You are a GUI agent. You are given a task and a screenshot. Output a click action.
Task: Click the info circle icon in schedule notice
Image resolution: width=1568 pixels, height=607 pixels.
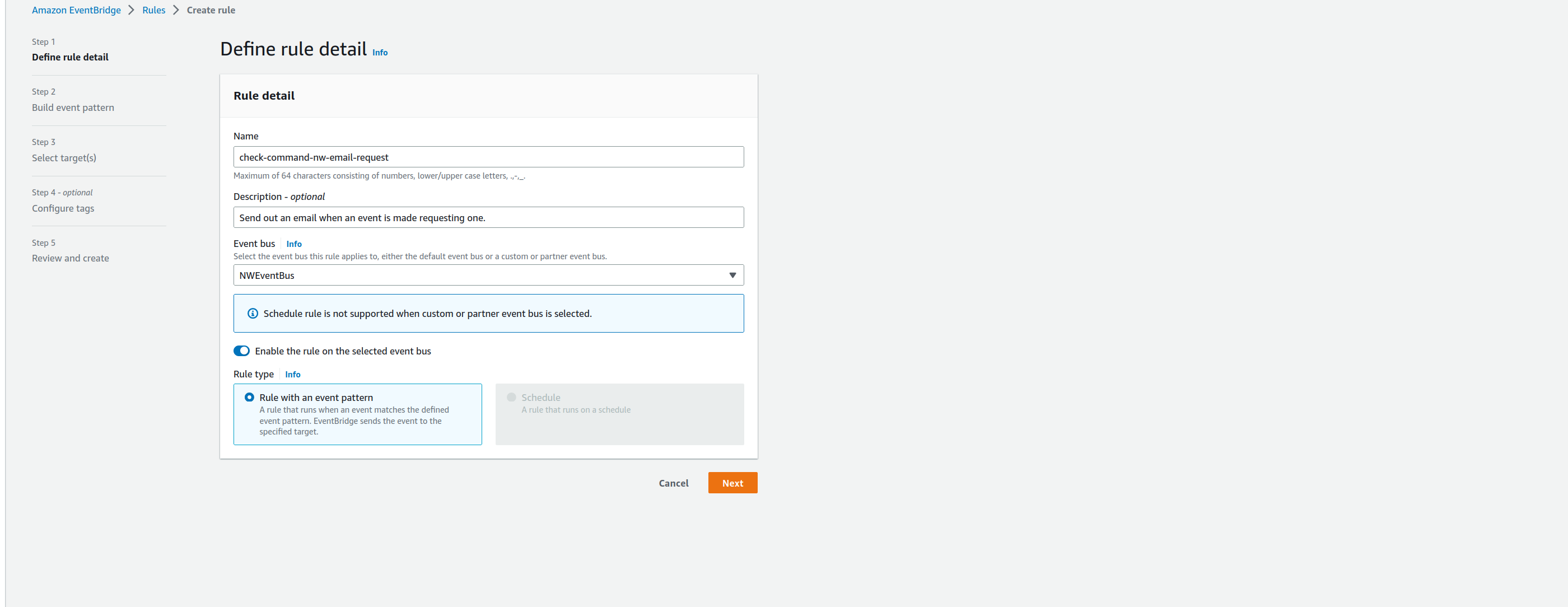click(253, 314)
